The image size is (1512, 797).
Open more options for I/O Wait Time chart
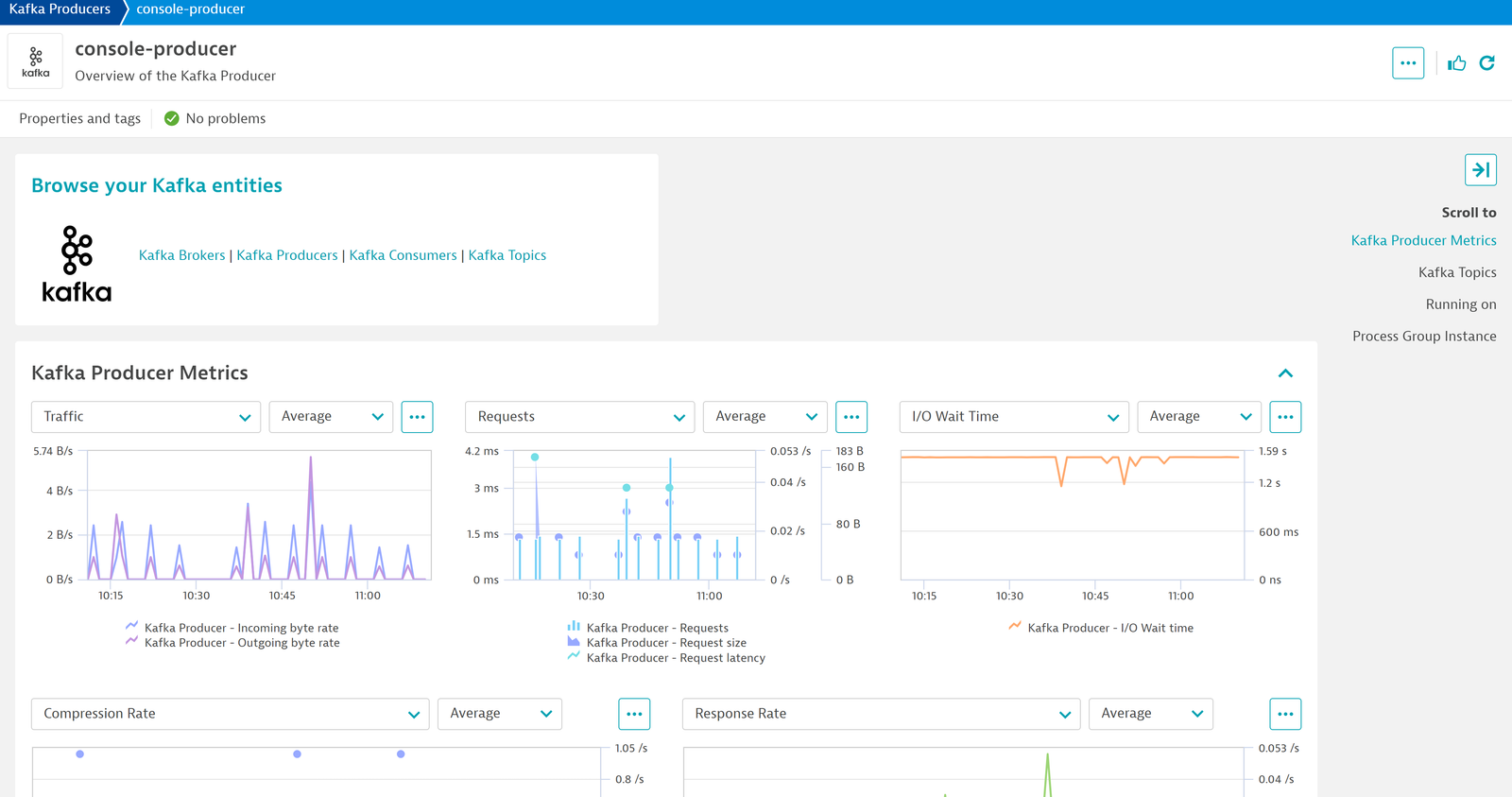1285,417
